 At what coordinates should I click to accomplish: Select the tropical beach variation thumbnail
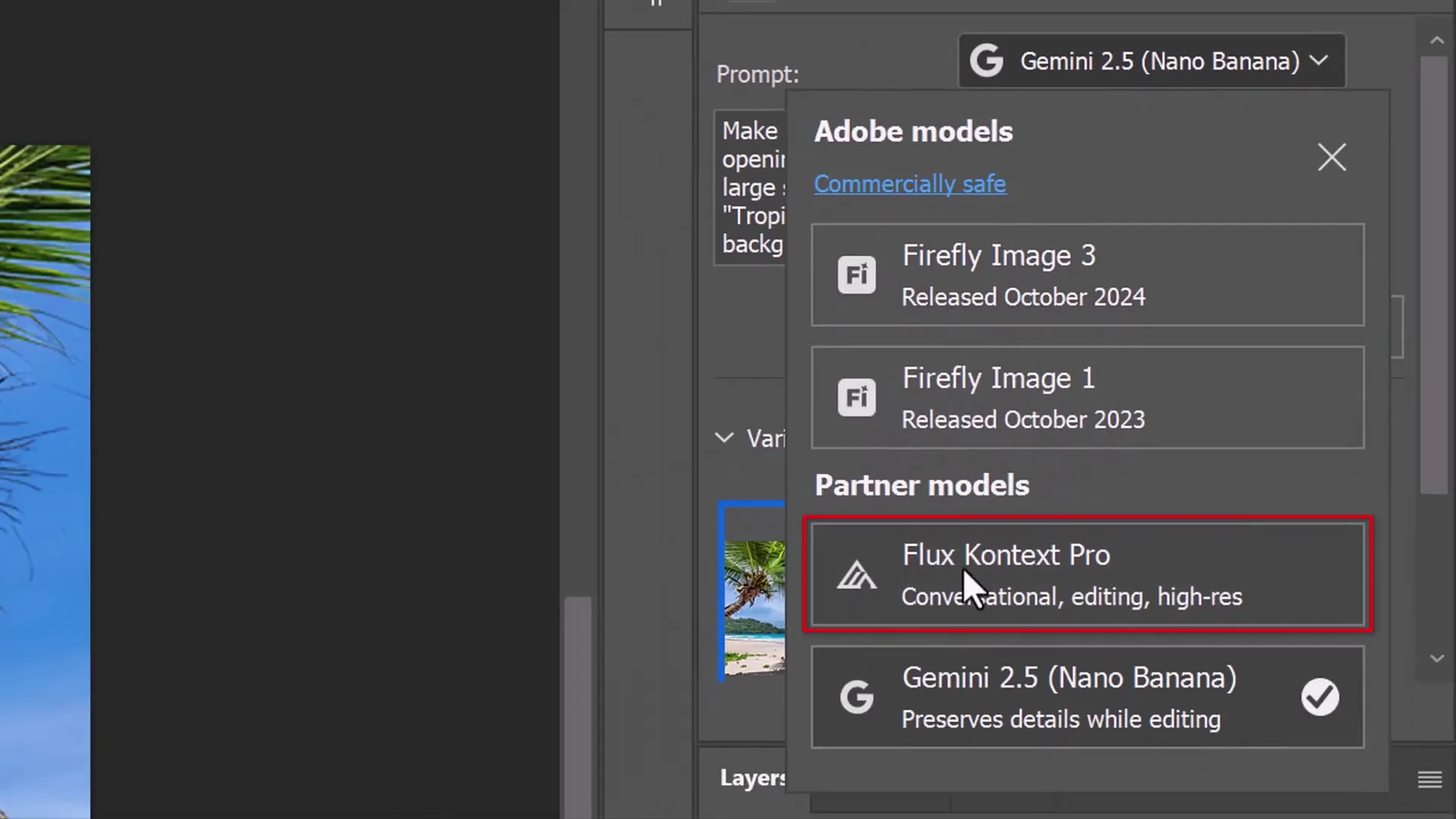click(x=755, y=599)
